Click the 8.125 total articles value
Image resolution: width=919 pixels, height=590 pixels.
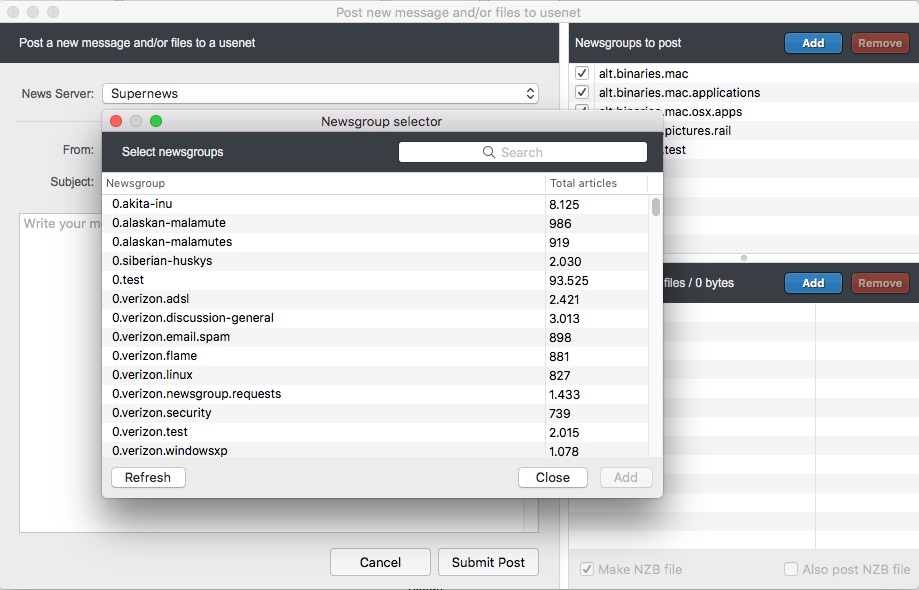point(564,204)
